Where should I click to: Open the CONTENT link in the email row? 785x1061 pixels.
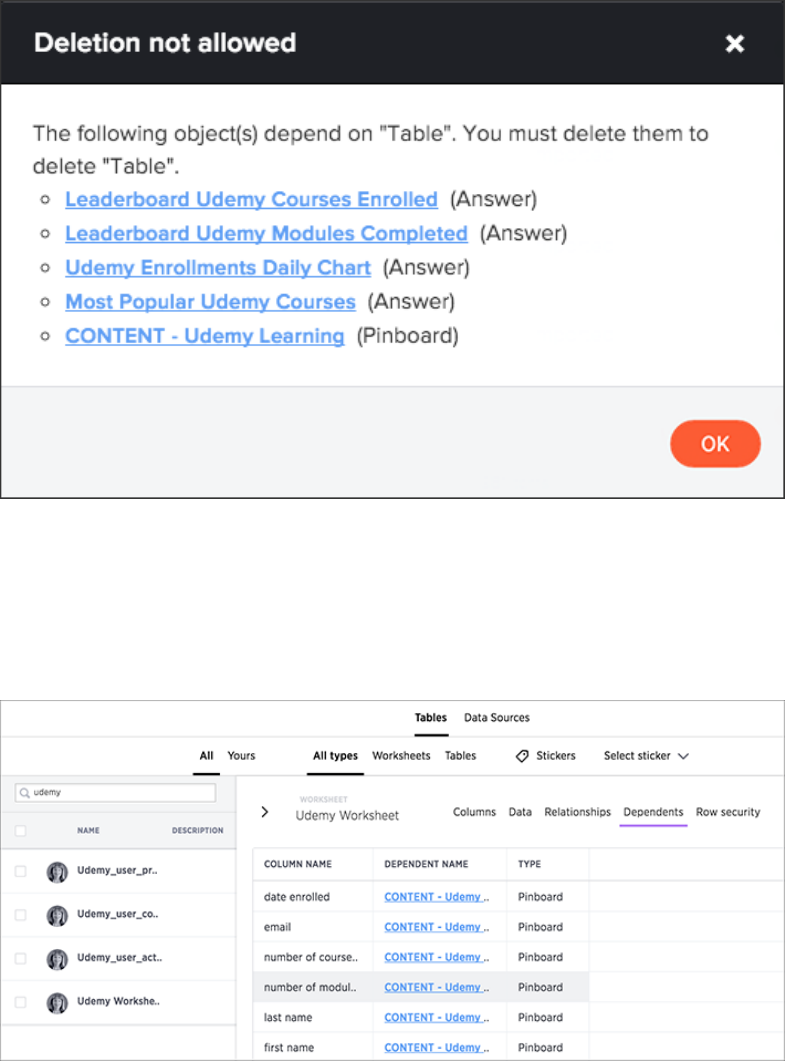point(433,927)
